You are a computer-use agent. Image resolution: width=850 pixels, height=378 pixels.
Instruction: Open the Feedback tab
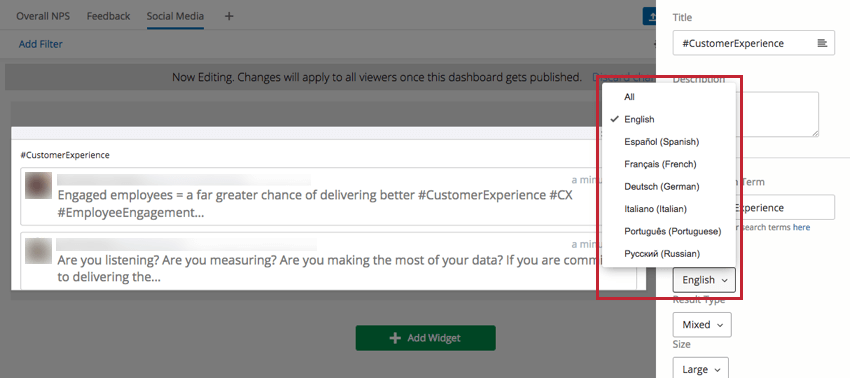(108, 16)
